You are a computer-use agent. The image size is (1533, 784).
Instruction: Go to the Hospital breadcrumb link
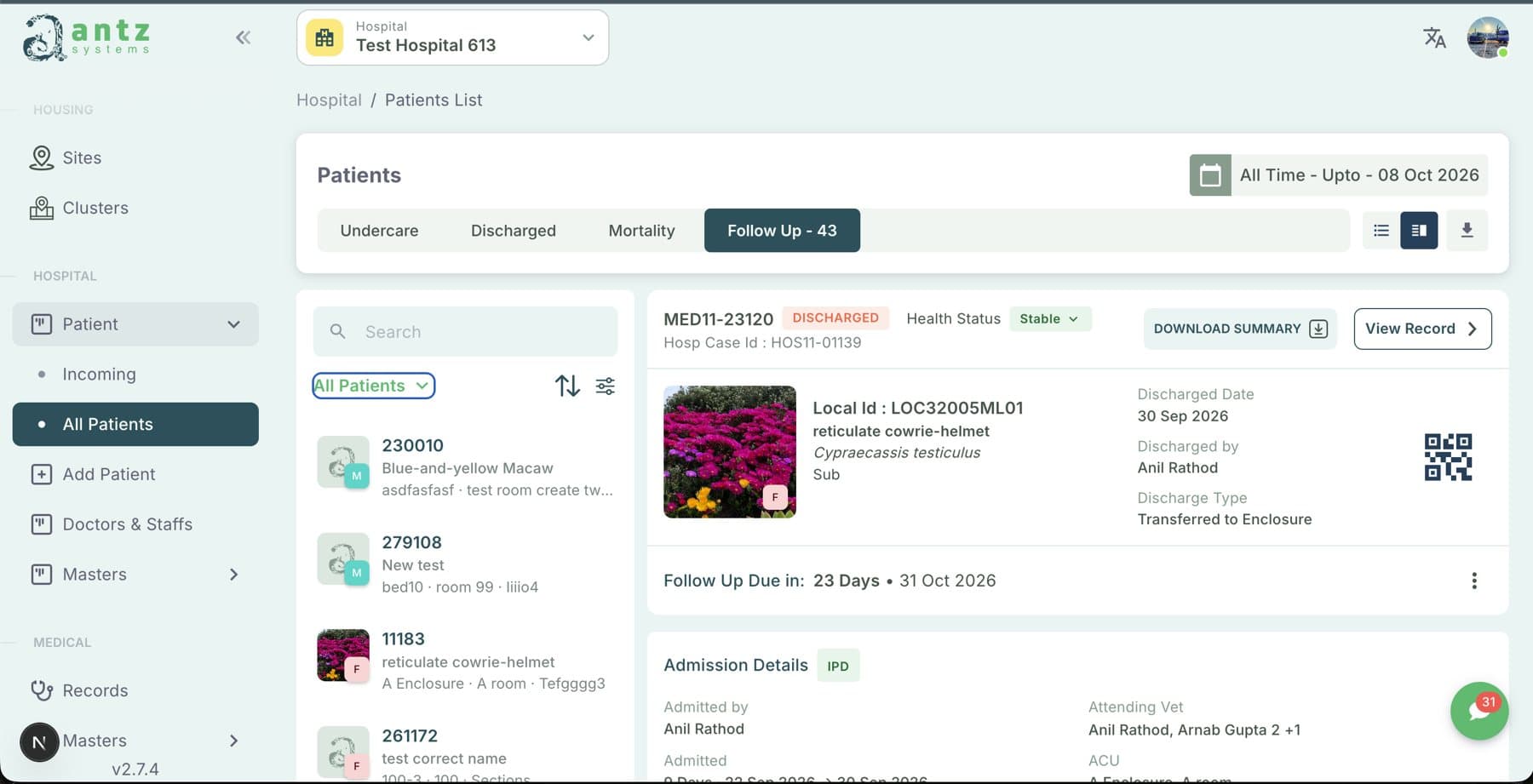(329, 100)
